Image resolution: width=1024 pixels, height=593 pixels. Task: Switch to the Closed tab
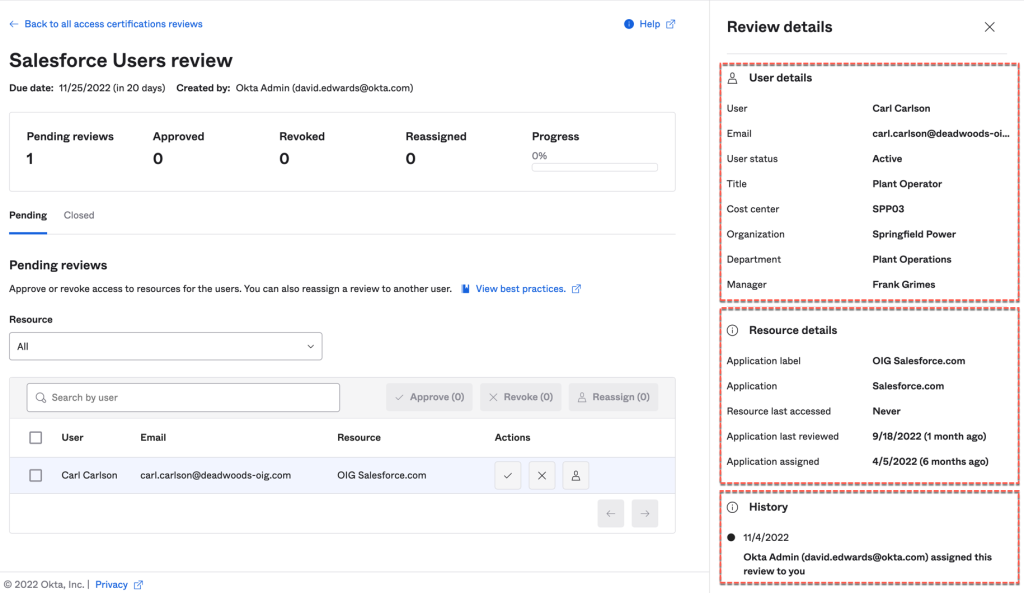pyautogui.click(x=79, y=215)
